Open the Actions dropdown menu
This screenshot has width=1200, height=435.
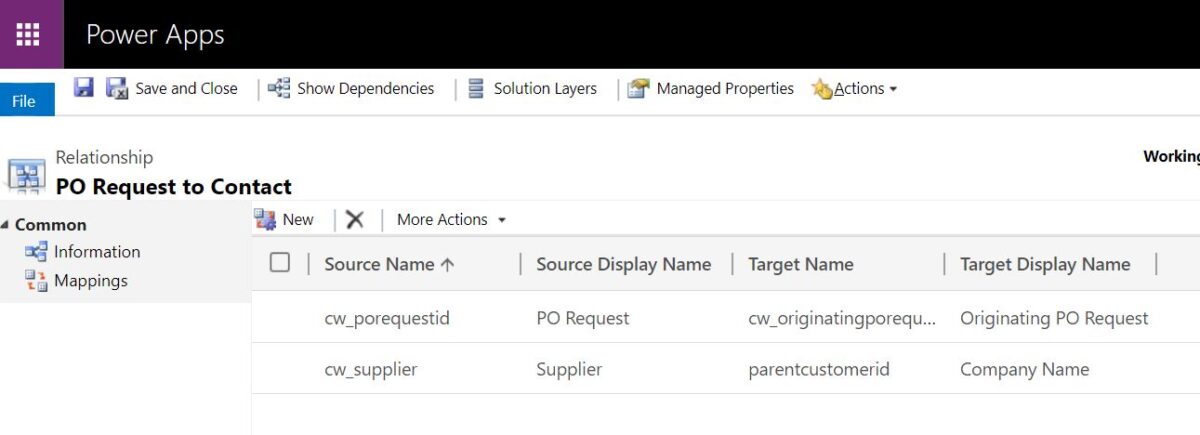tap(865, 88)
